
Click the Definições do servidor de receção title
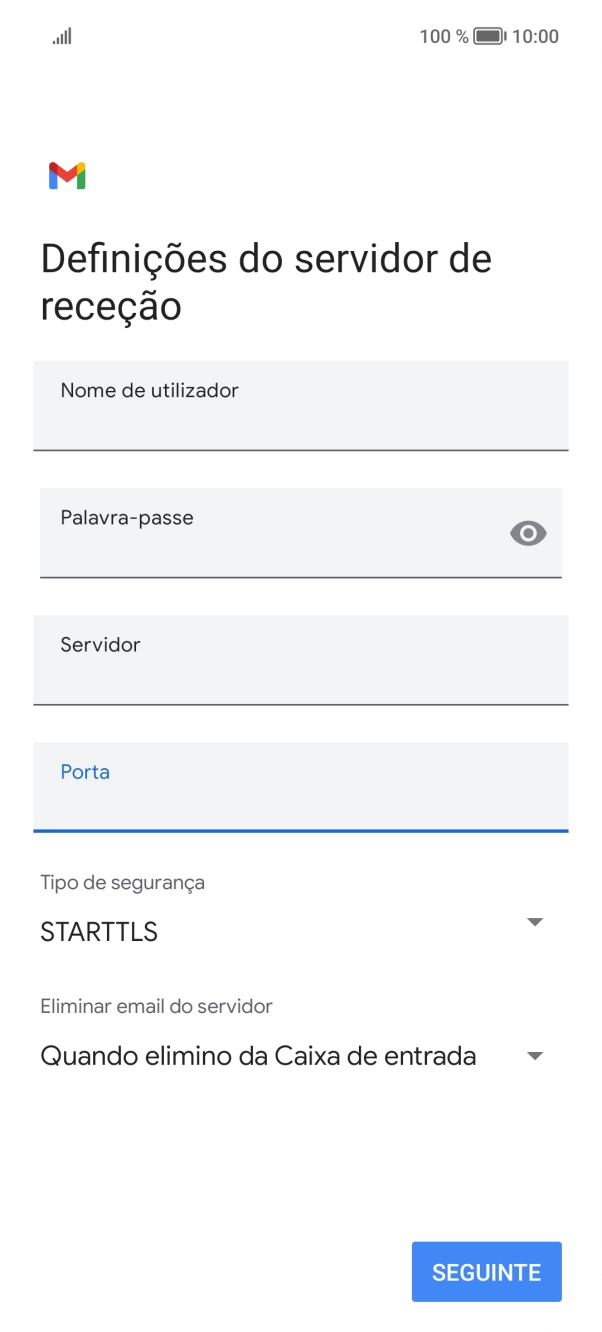(x=266, y=281)
